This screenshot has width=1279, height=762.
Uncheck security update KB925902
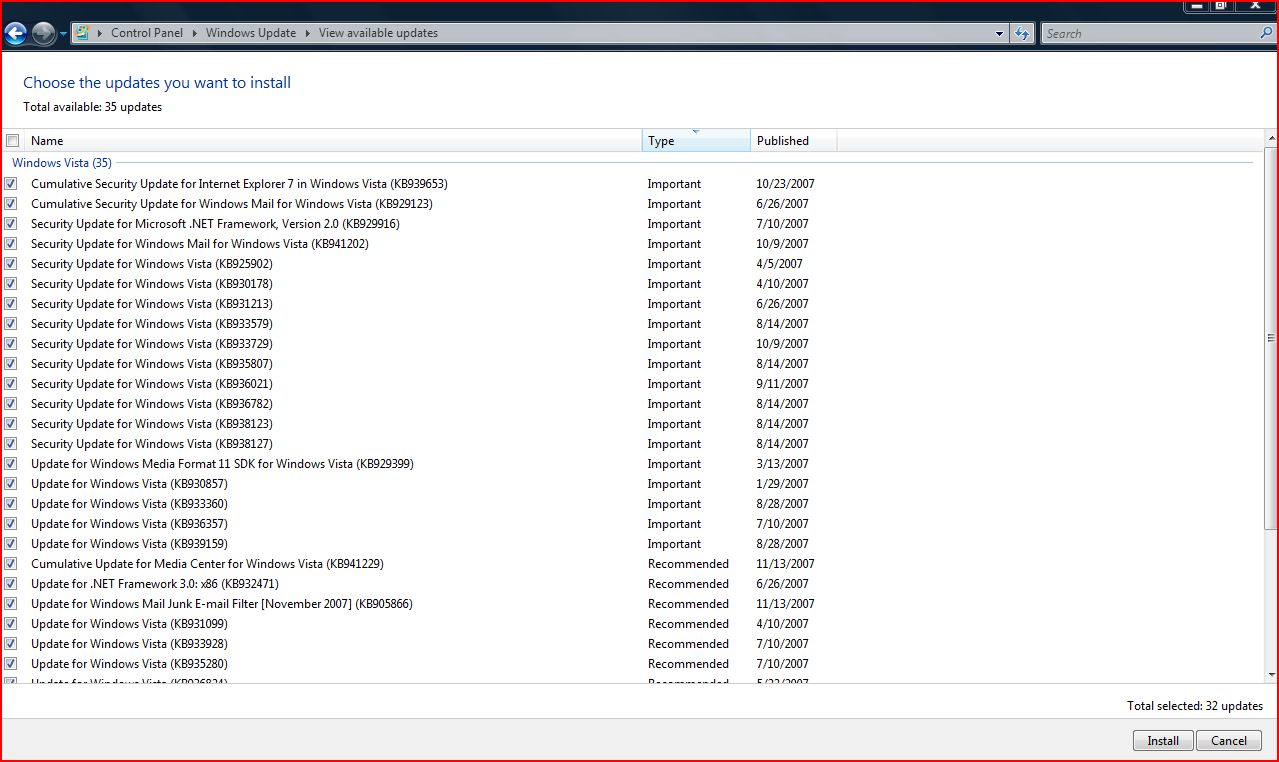click(x=11, y=264)
